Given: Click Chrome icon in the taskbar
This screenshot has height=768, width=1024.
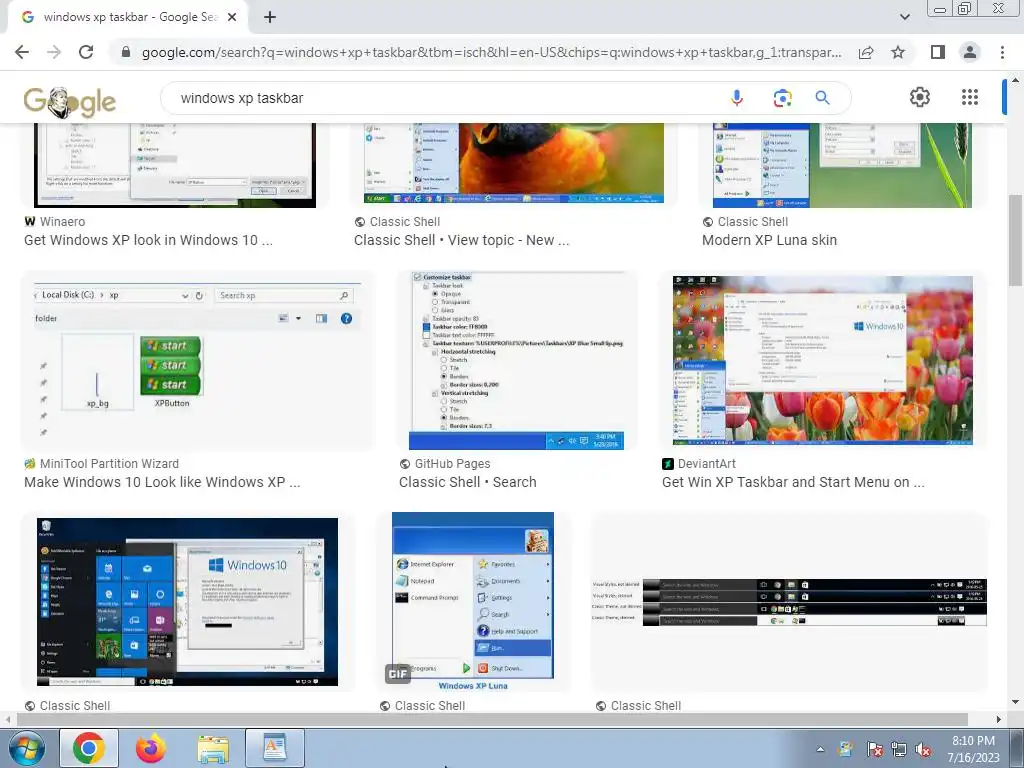Looking at the screenshot, I should coord(89,748).
